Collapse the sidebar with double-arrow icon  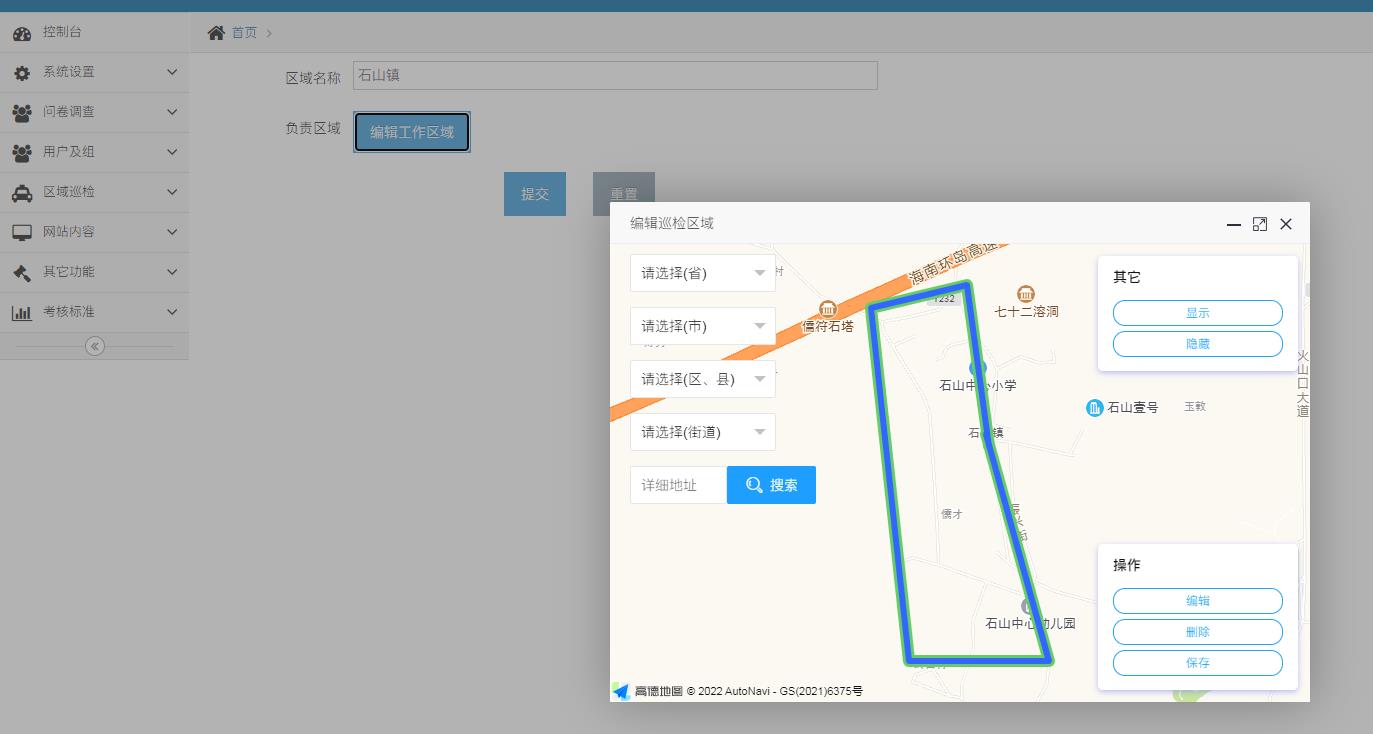click(95, 346)
